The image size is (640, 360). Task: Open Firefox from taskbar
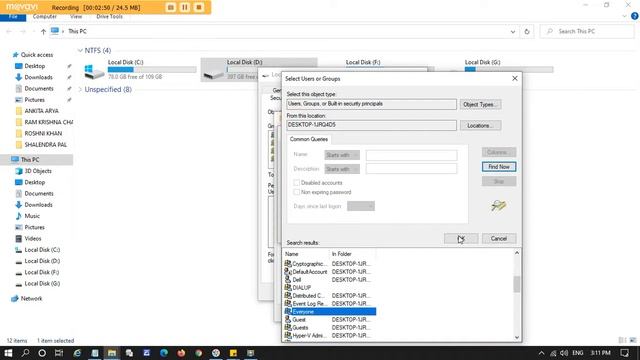click(181, 353)
